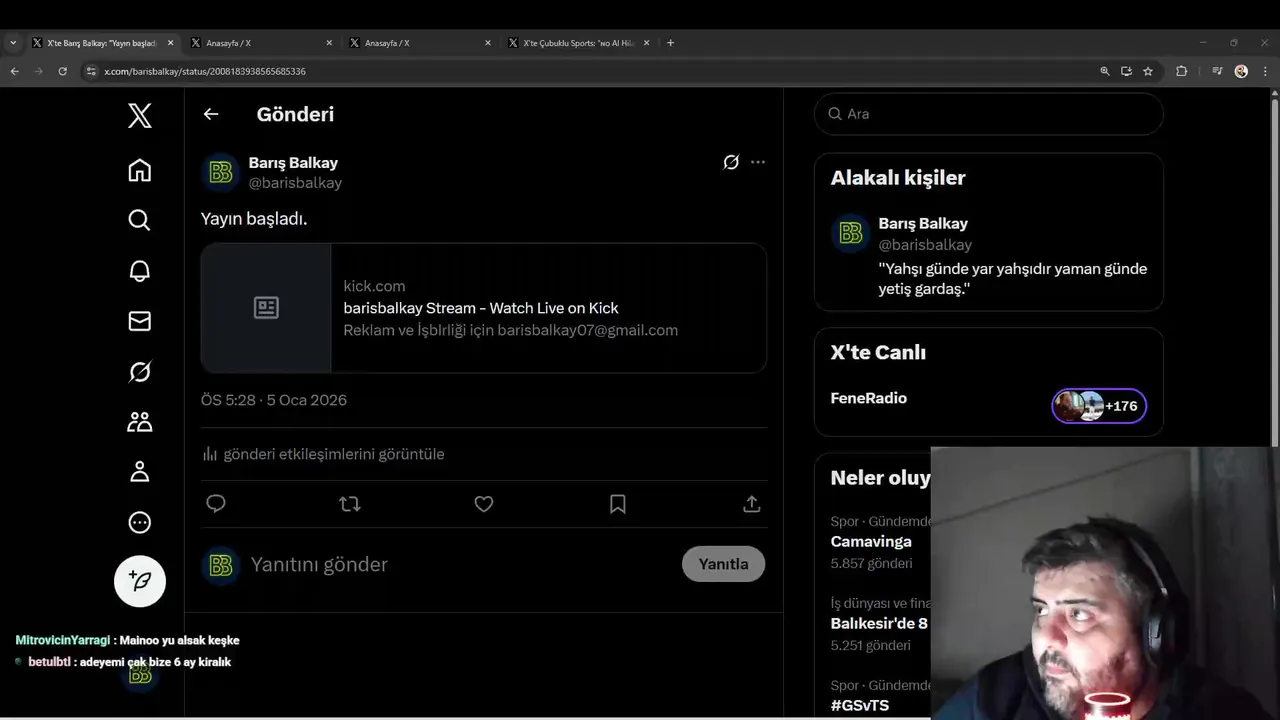
Task: View gönderi etkileşimlerini görüntüle
Action: coord(323,454)
